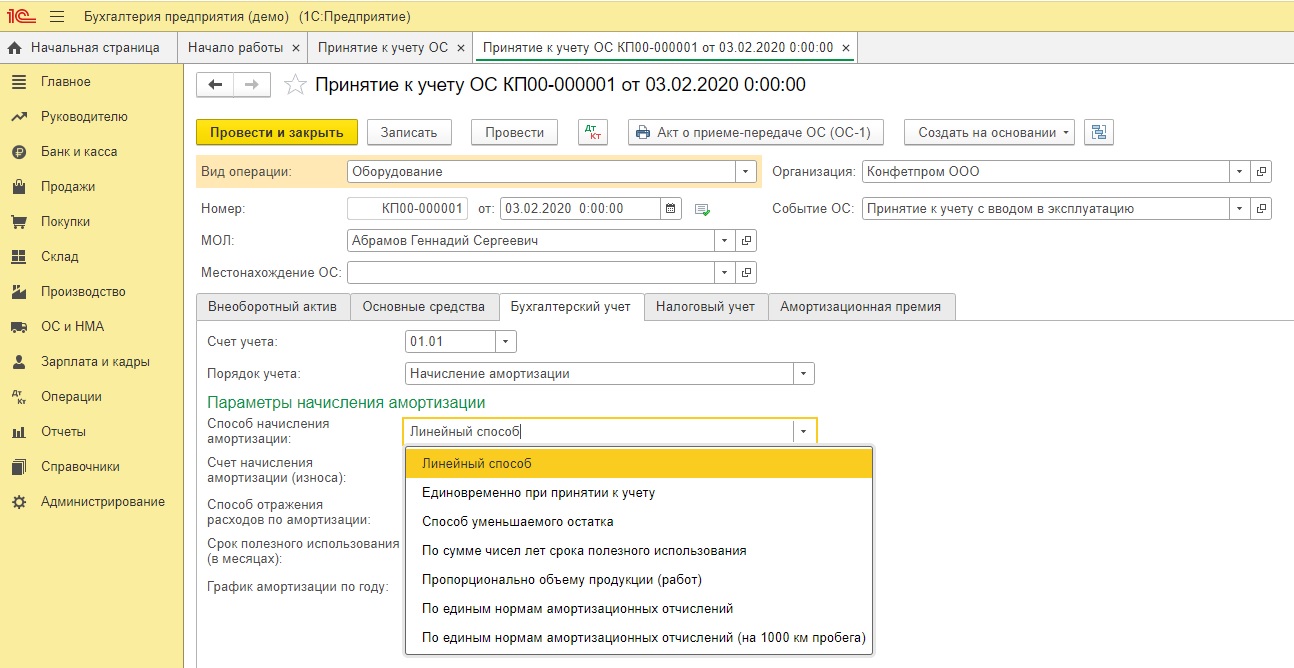Select единым нормам на 1000 км пробега
The width and height of the screenshot is (1294, 668).
(x=639, y=638)
